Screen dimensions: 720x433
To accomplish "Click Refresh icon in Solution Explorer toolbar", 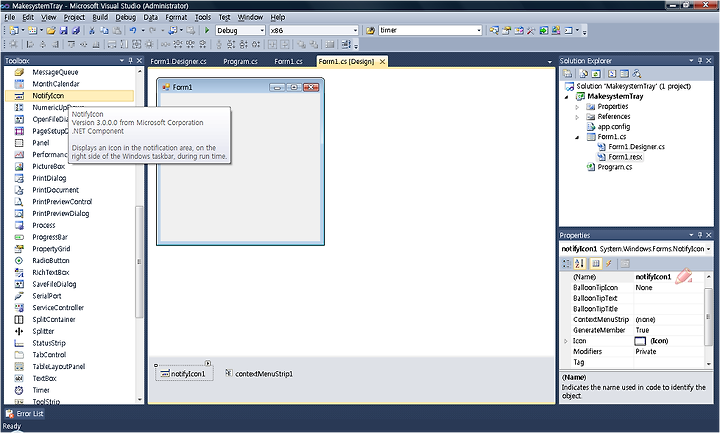I will tap(596, 73).
